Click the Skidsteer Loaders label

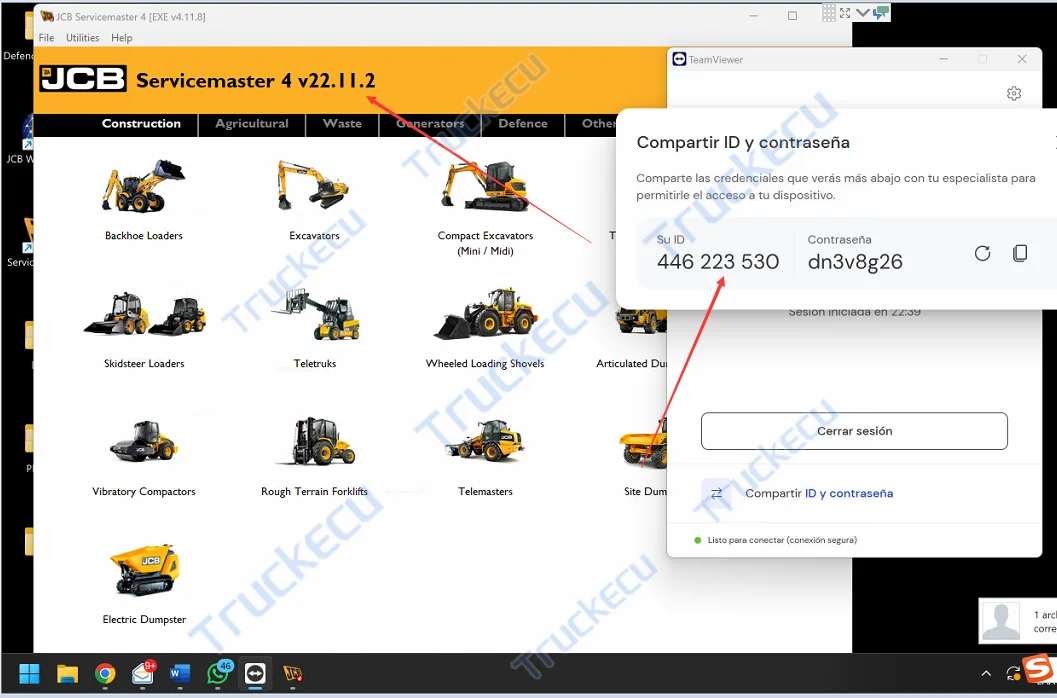[144, 363]
